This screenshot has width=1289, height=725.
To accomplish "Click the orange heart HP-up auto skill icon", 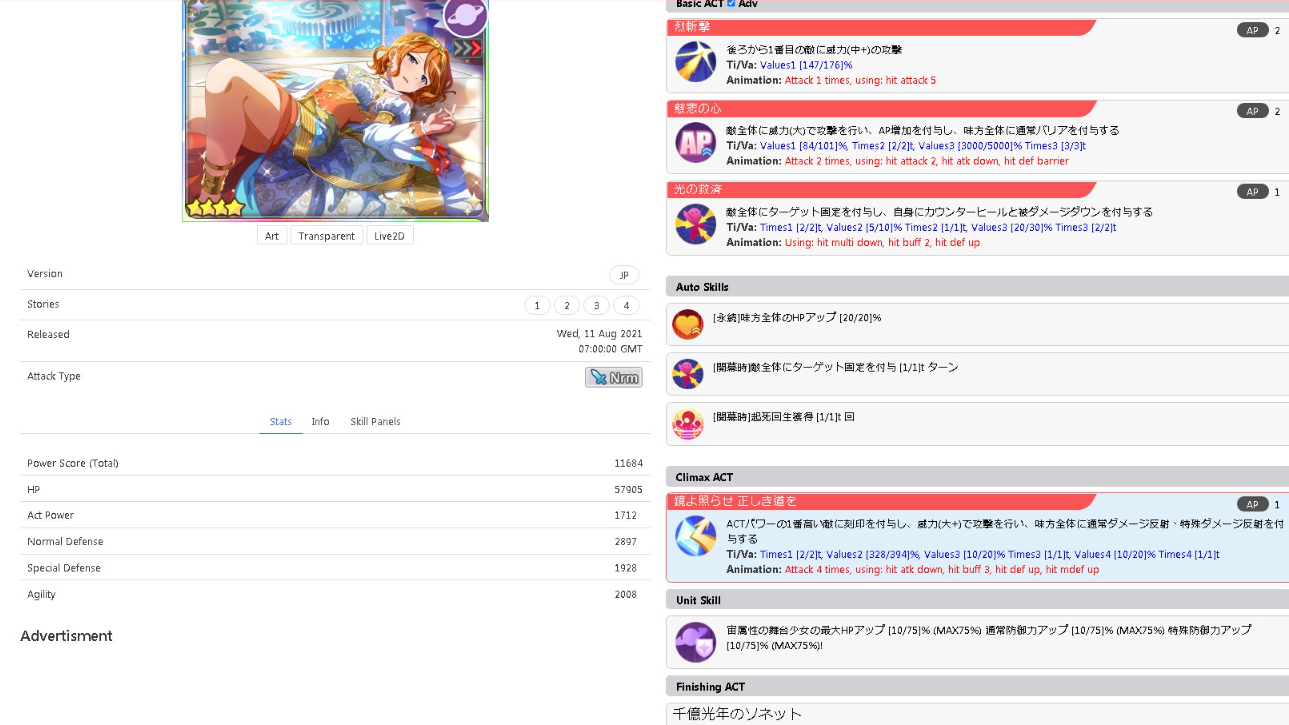I will click(x=688, y=324).
